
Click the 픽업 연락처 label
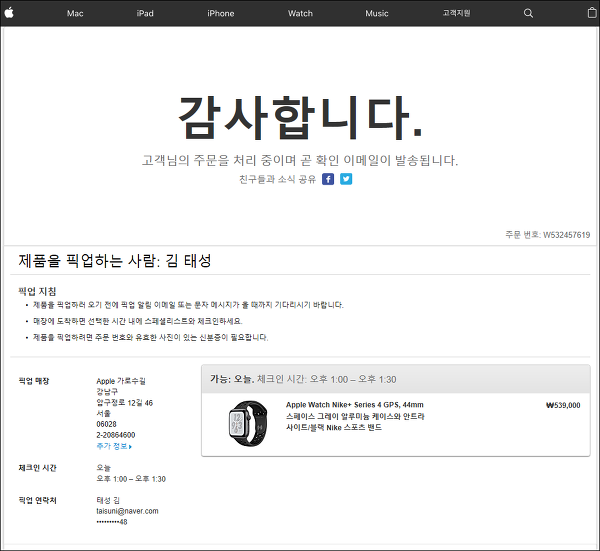(x=38, y=500)
